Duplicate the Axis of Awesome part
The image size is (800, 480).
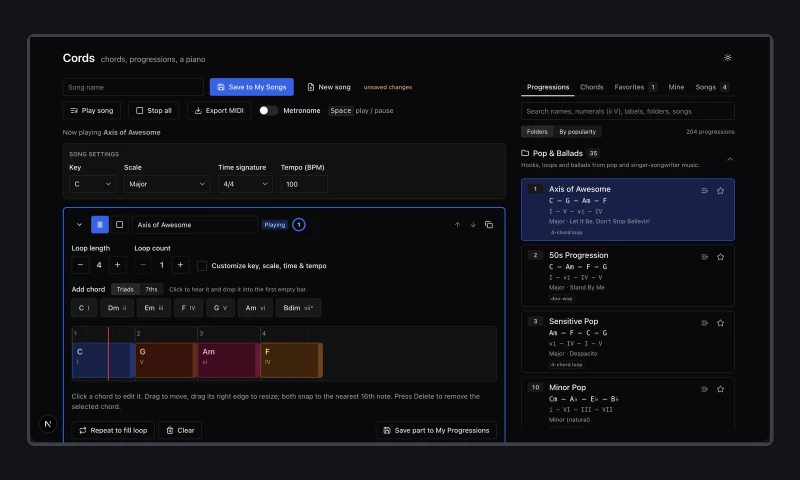pos(489,224)
